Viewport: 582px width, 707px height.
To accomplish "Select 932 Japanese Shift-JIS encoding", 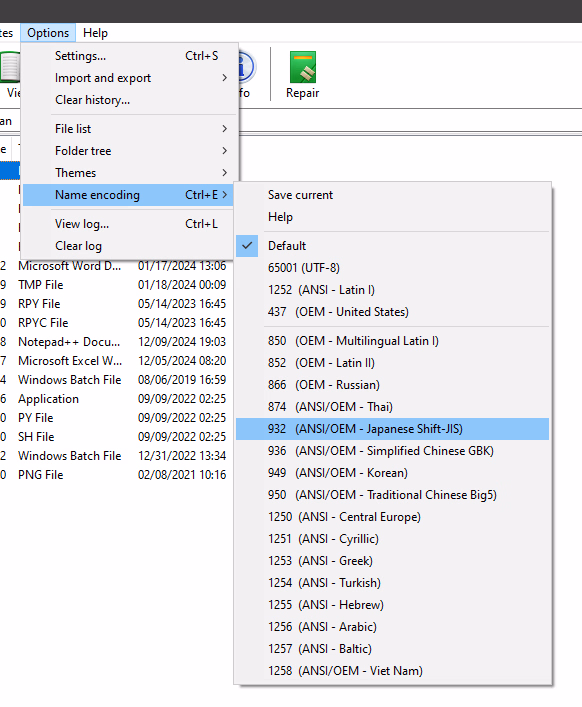I will [x=392, y=429].
